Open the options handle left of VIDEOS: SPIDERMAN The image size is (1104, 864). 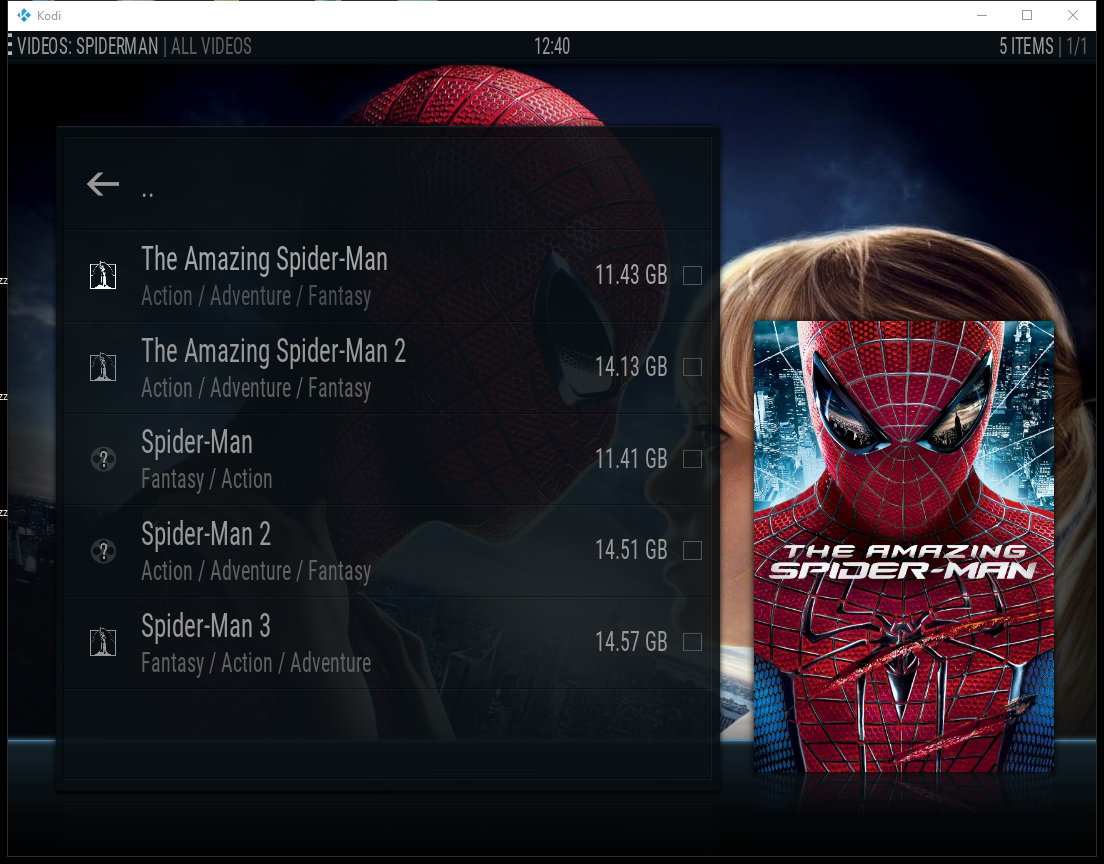[x=10, y=46]
